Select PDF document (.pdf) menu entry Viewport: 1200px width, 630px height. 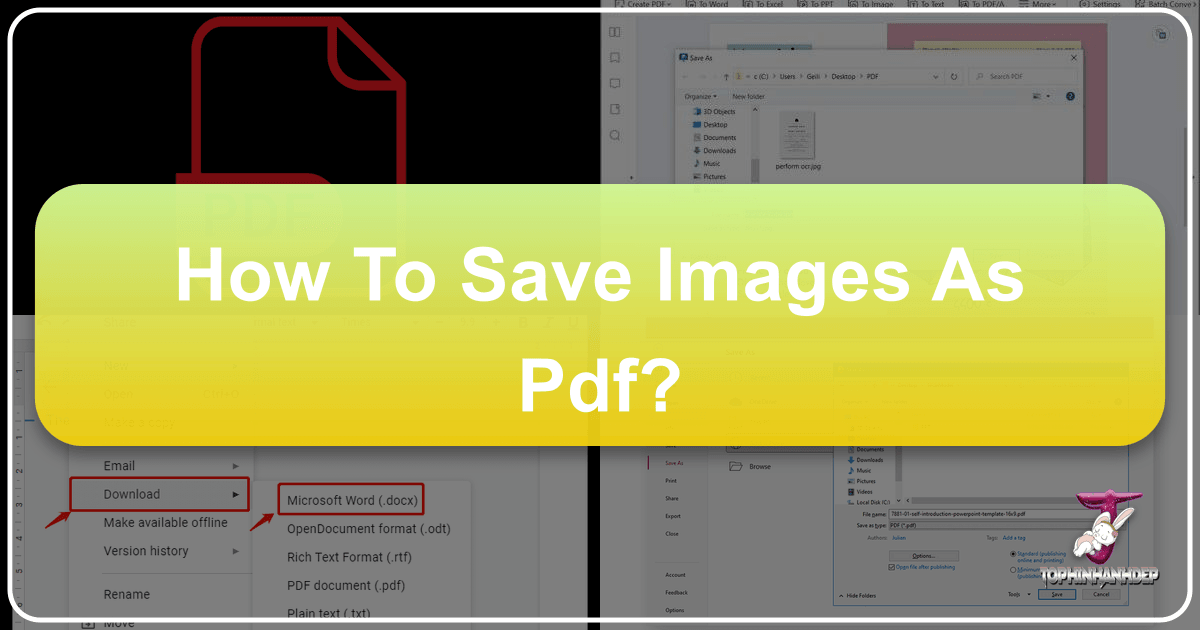tap(345, 585)
